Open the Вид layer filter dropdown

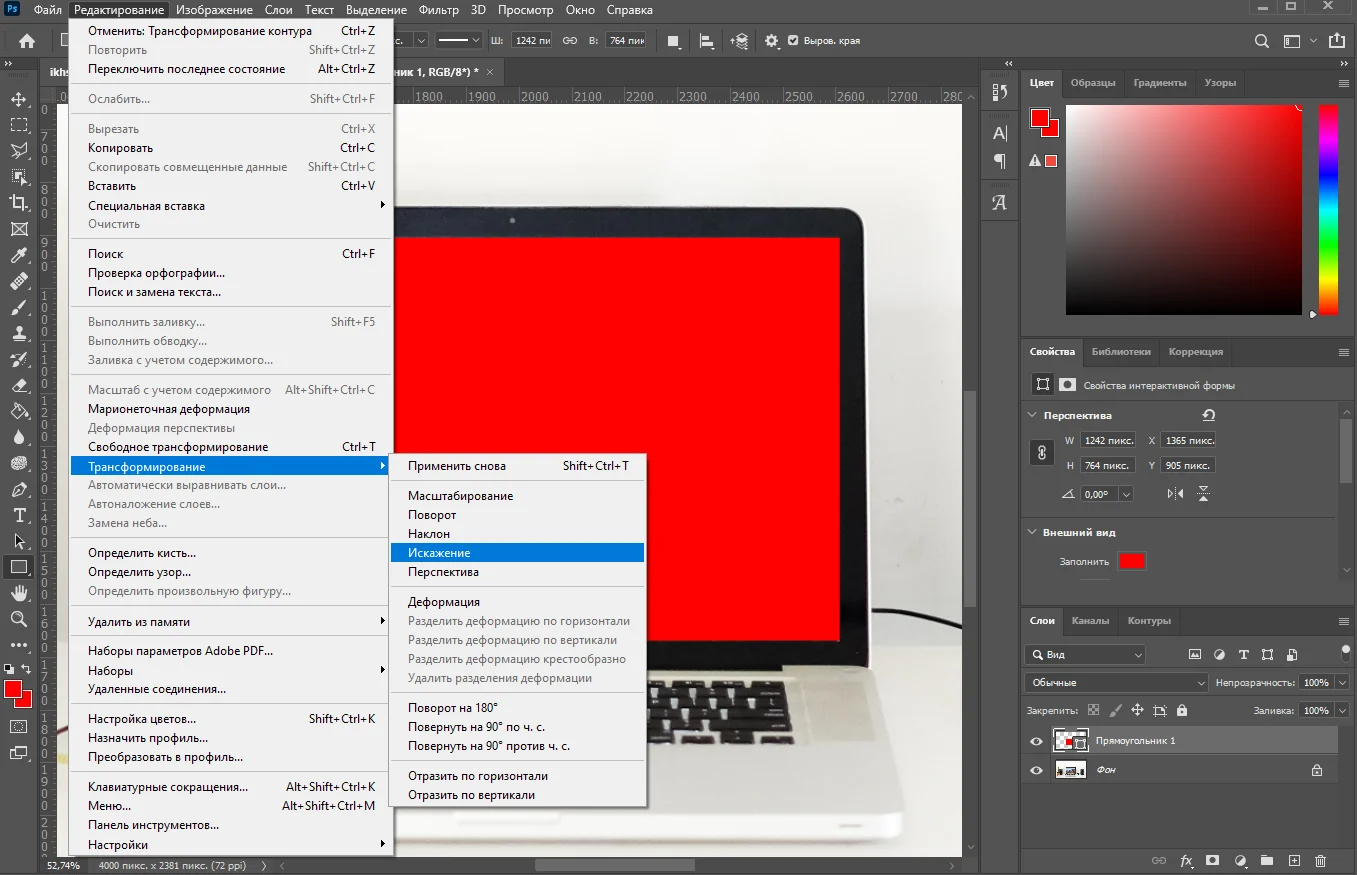pos(1086,654)
